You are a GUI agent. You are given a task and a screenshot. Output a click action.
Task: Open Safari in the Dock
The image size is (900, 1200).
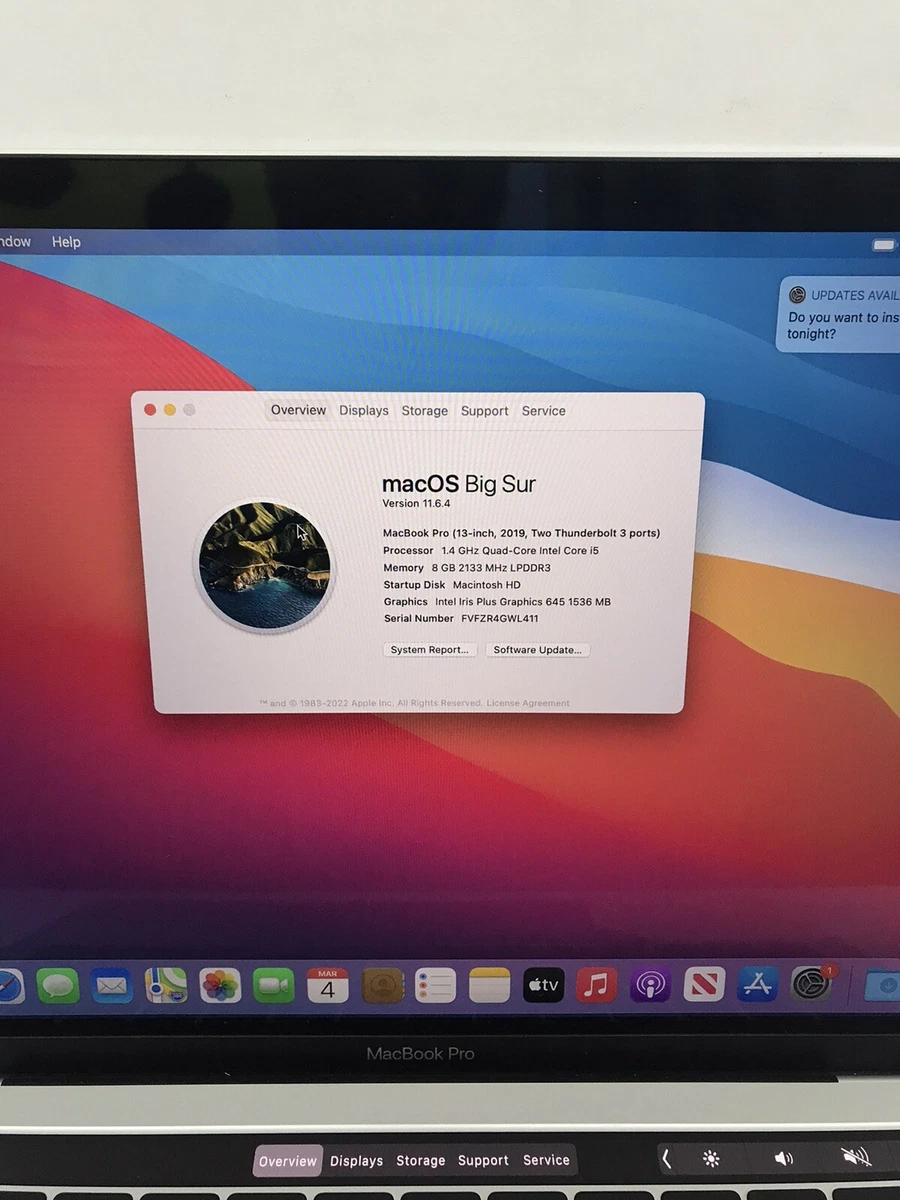pyautogui.click(x=10, y=986)
